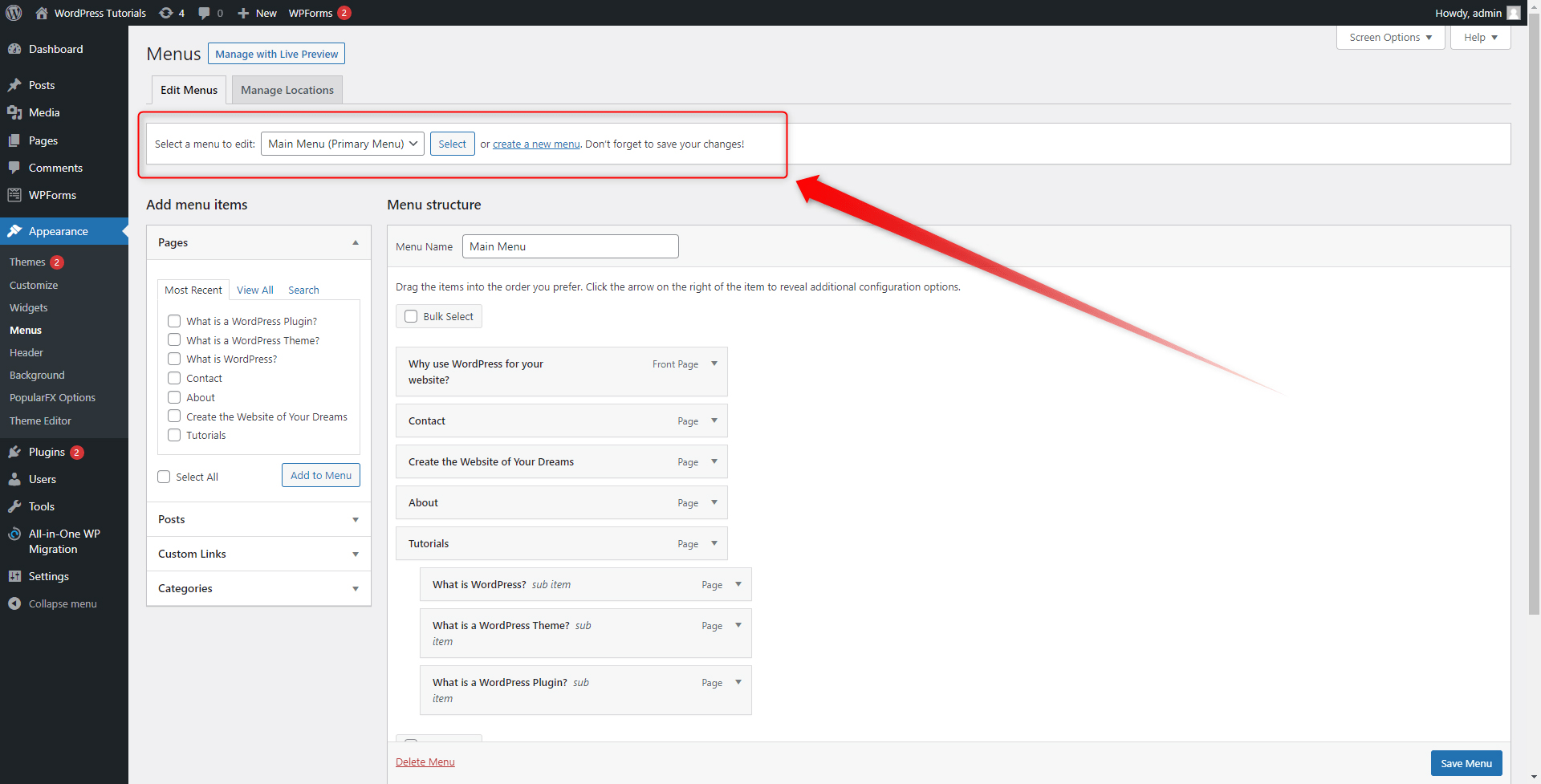Image resolution: width=1541 pixels, height=784 pixels.
Task: Enable the Select All checkbox
Action: [x=164, y=477]
